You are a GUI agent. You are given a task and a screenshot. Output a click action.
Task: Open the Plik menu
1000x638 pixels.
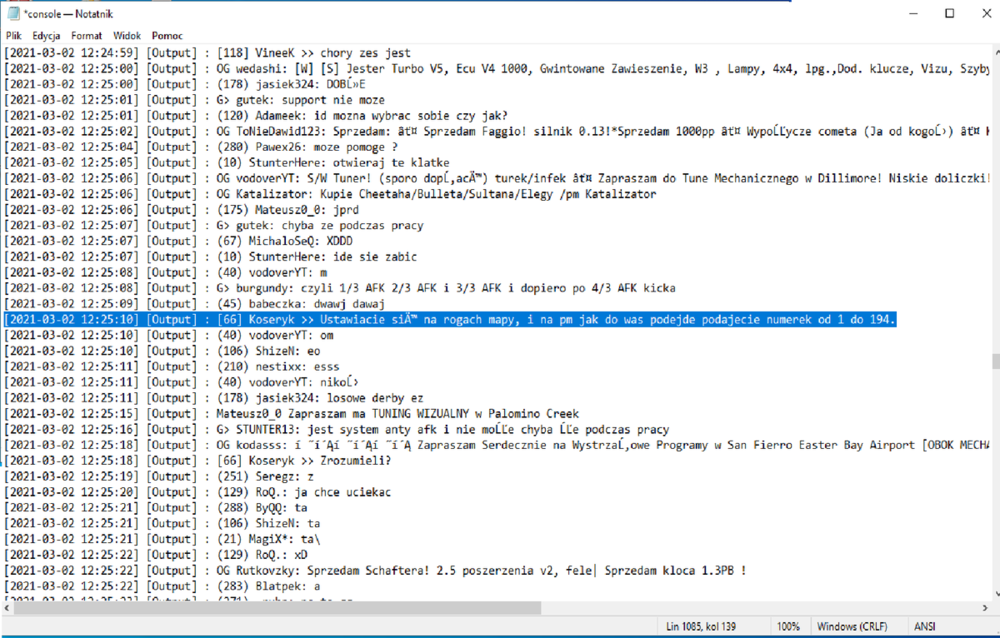(13, 36)
